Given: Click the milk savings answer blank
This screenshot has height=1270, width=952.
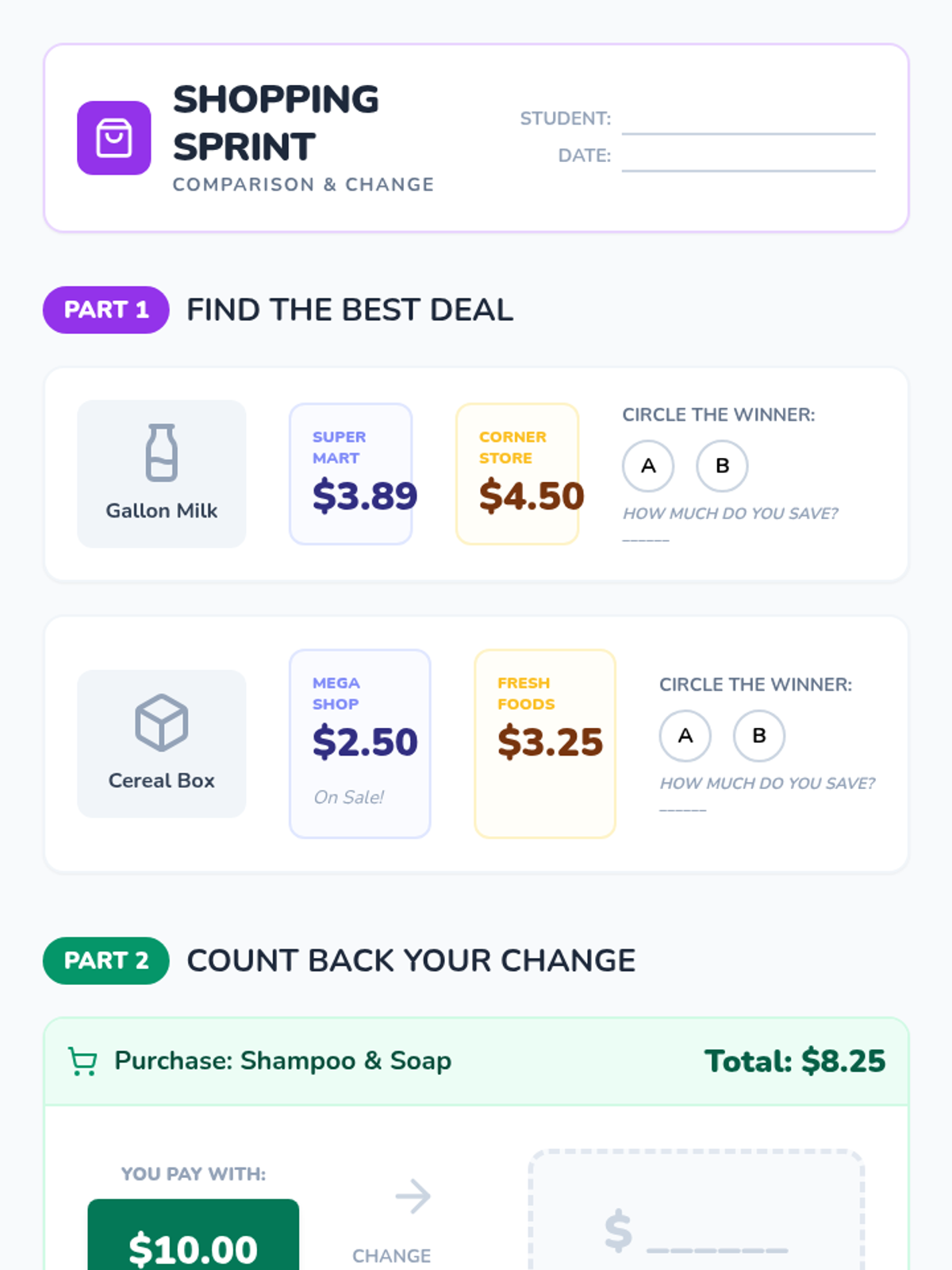Looking at the screenshot, I should 646,537.
